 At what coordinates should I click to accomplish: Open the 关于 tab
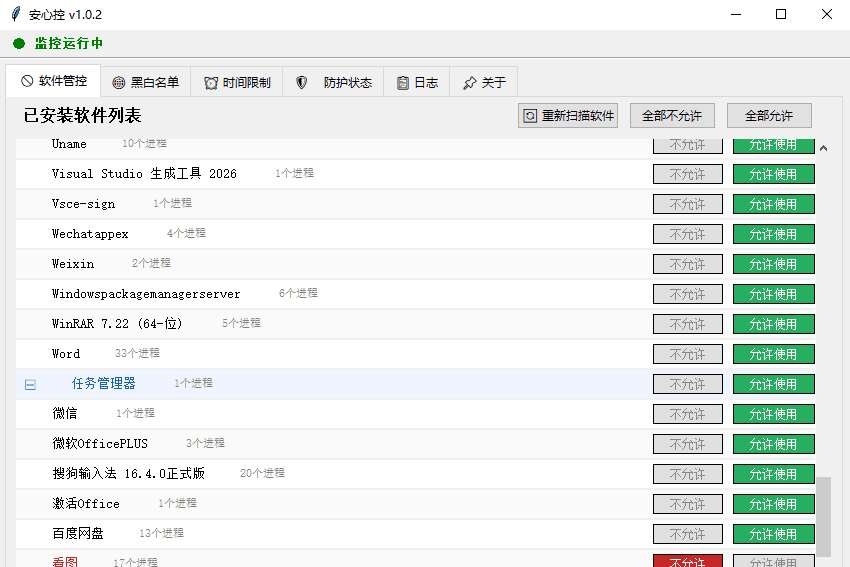pos(484,82)
